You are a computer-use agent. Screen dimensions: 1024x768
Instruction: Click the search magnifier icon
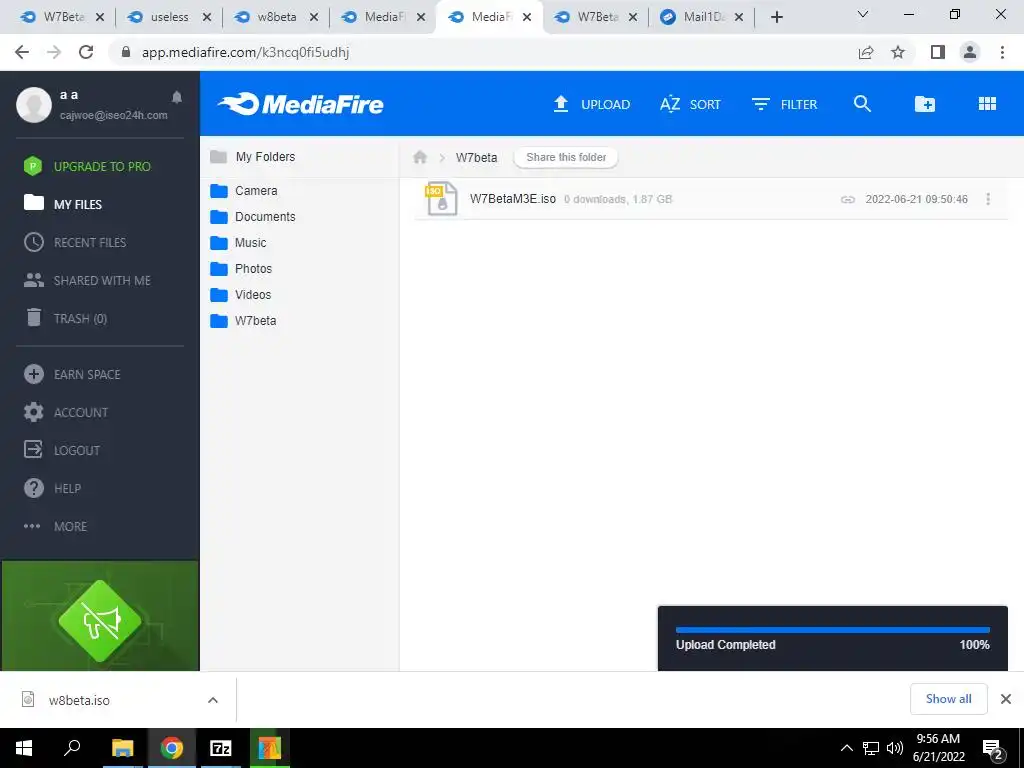862,104
